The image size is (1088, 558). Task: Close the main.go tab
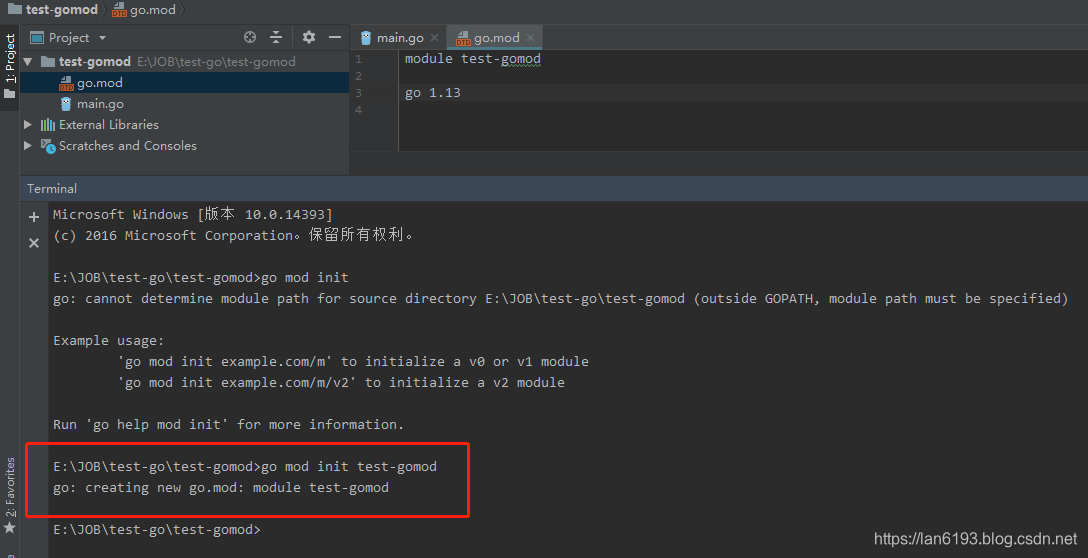coord(434,37)
